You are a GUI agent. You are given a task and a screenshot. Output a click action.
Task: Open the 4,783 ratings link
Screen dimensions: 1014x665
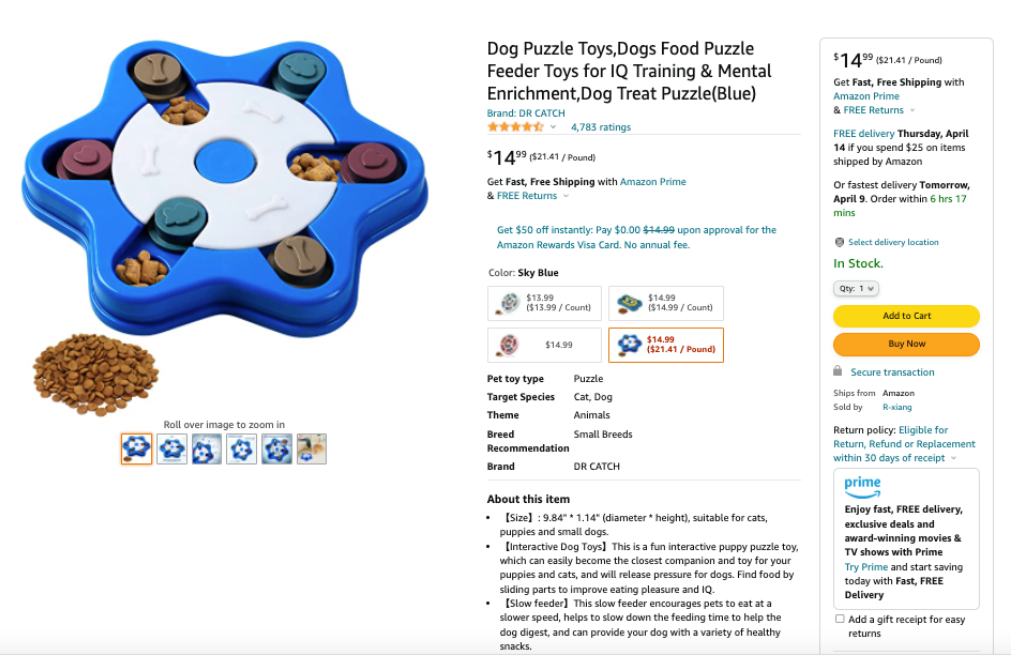click(x=601, y=127)
